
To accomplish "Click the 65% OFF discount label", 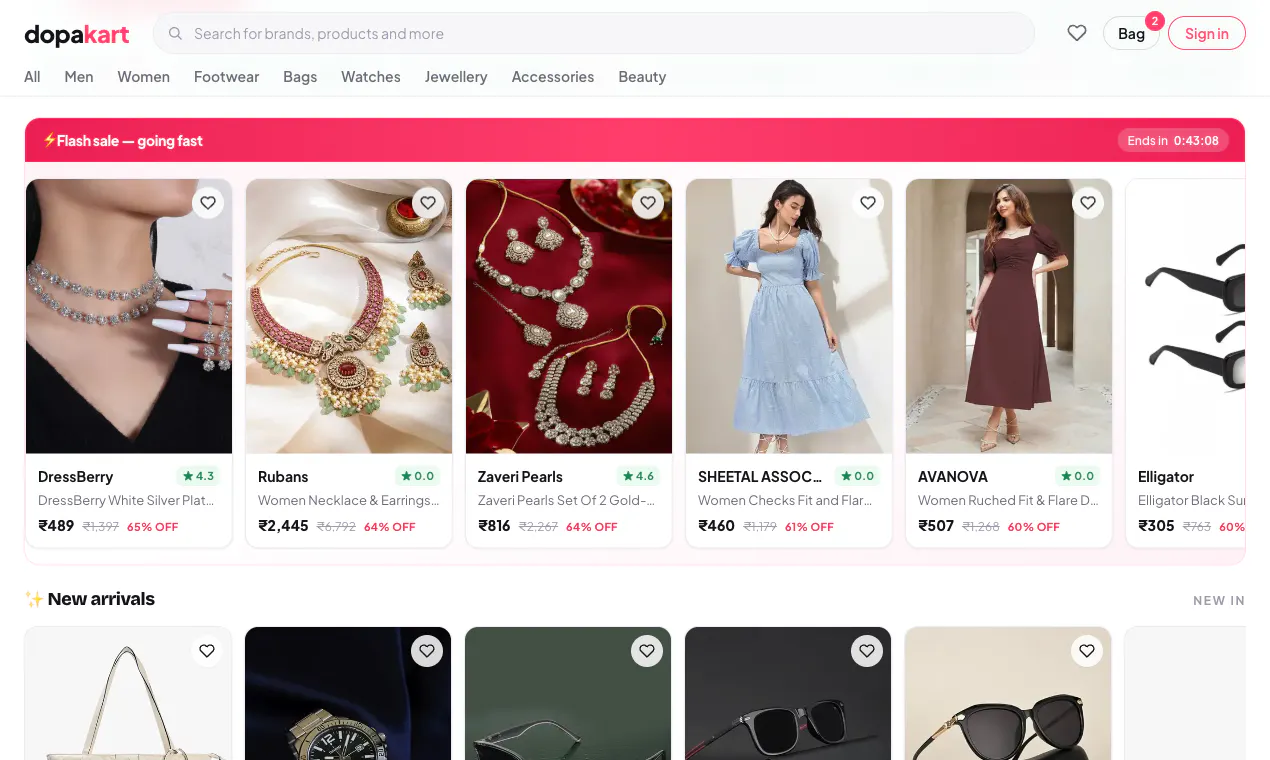I will pos(152,527).
